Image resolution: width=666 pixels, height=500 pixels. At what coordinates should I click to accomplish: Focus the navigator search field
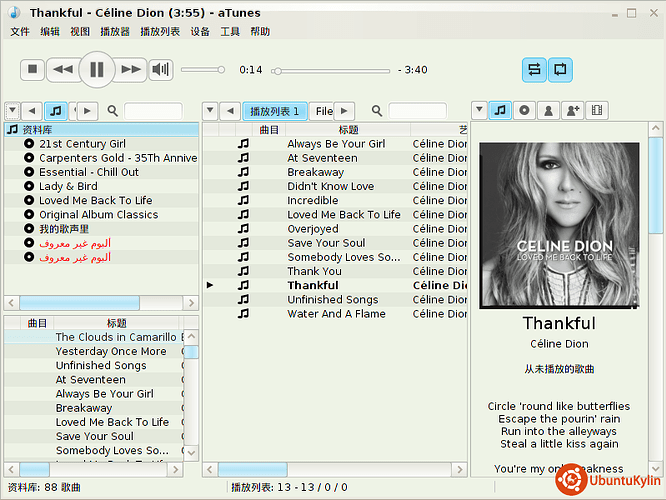coord(153,111)
